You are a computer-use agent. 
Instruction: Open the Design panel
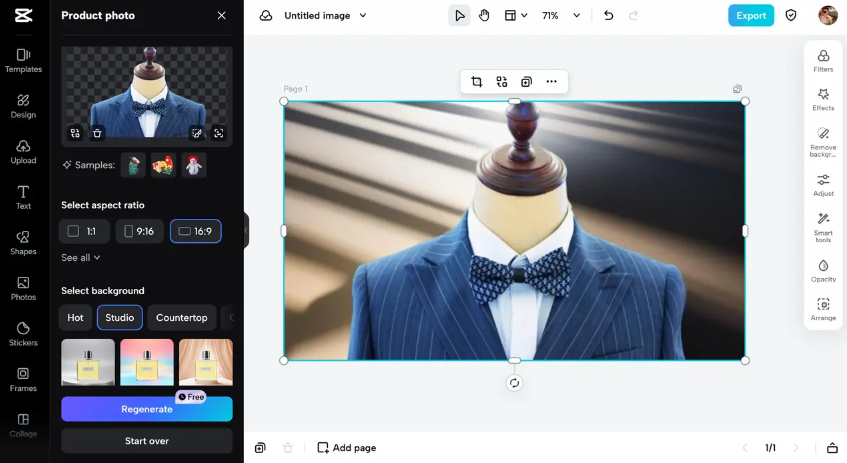coord(23,106)
